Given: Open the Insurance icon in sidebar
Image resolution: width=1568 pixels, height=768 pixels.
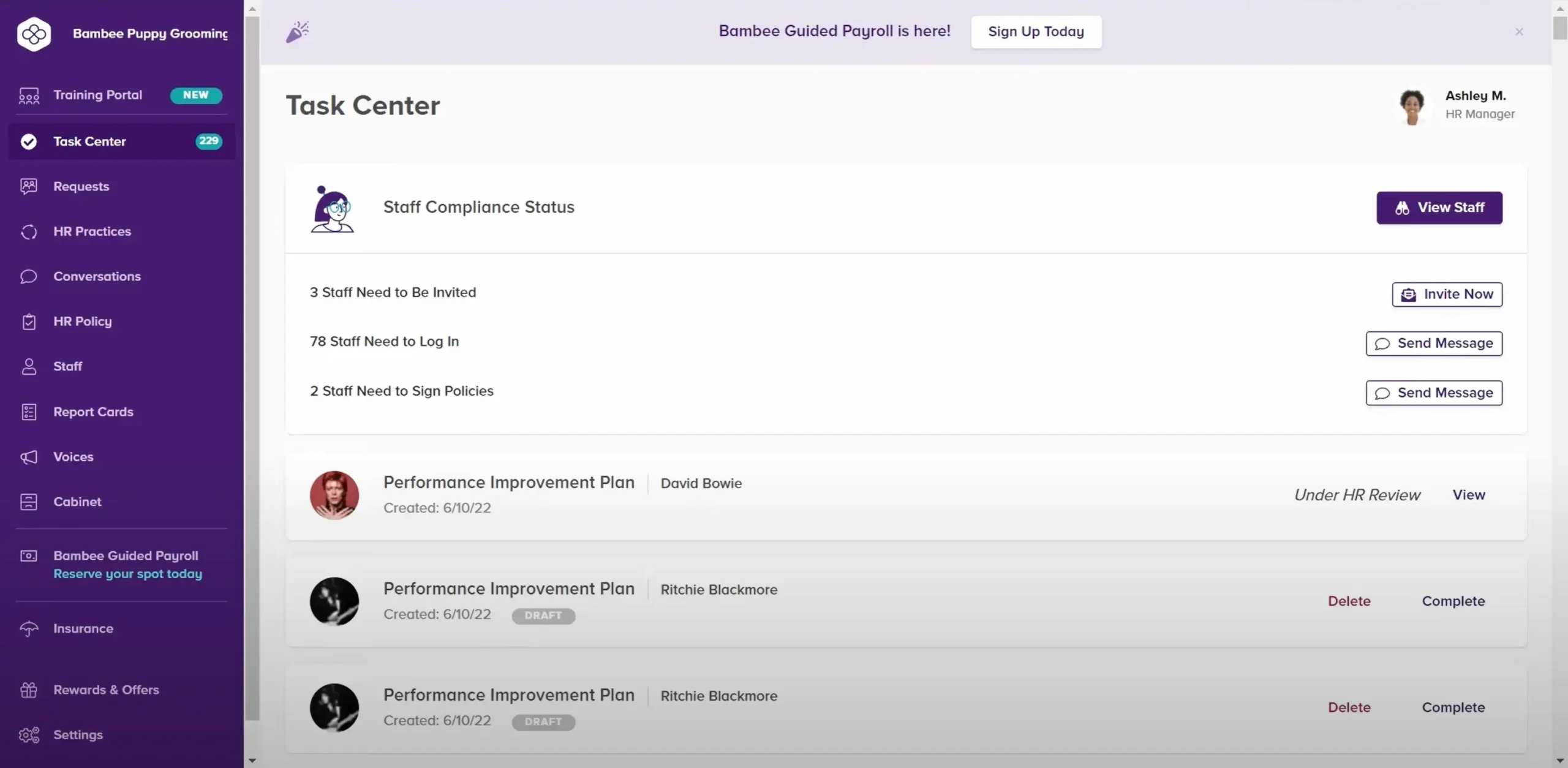Looking at the screenshot, I should click(x=29, y=628).
